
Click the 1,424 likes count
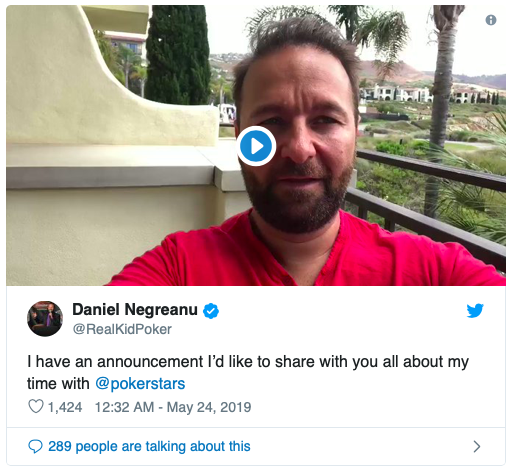point(65,407)
